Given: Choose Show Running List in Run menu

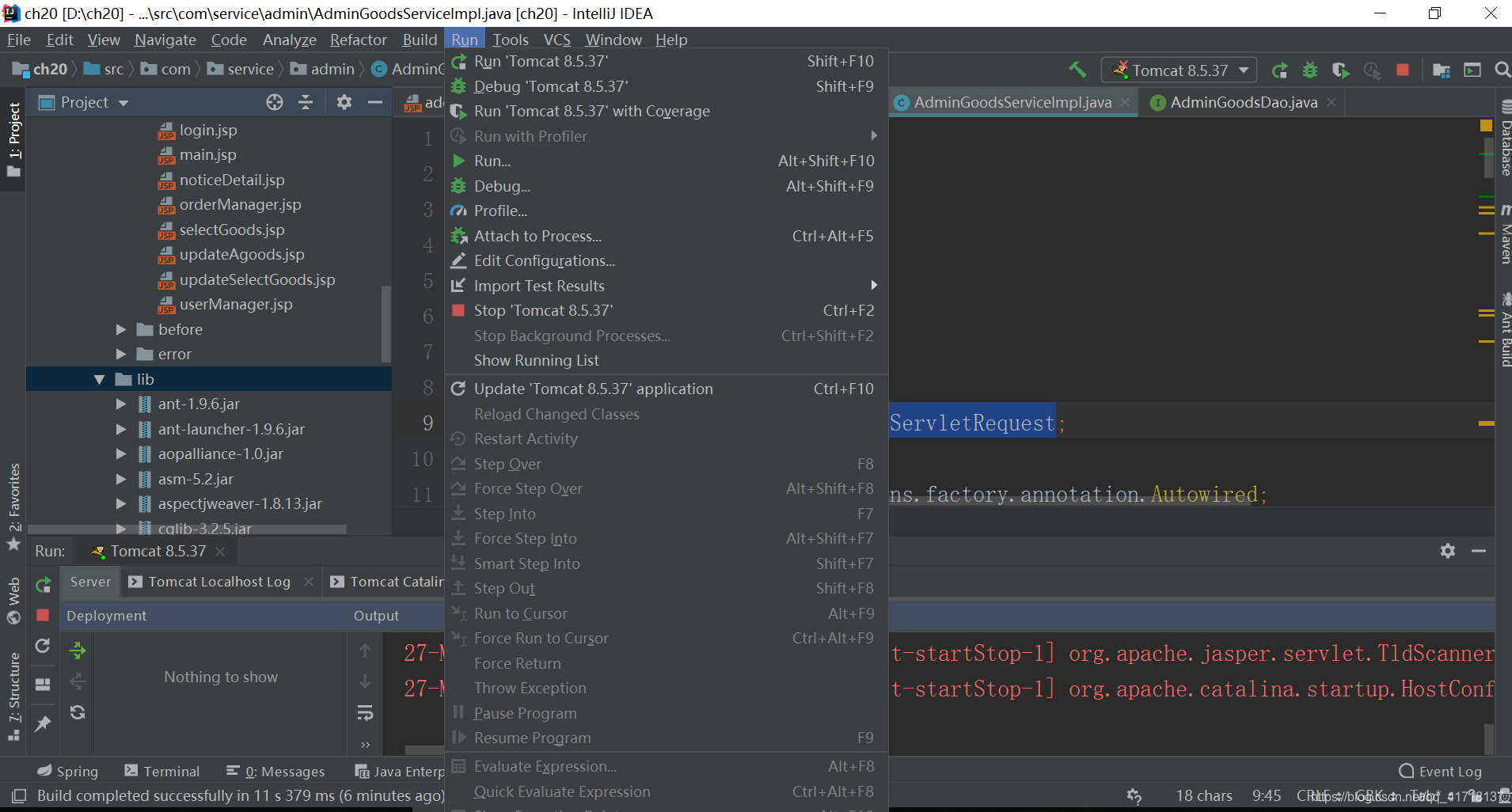Looking at the screenshot, I should click(x=666, y=360).
